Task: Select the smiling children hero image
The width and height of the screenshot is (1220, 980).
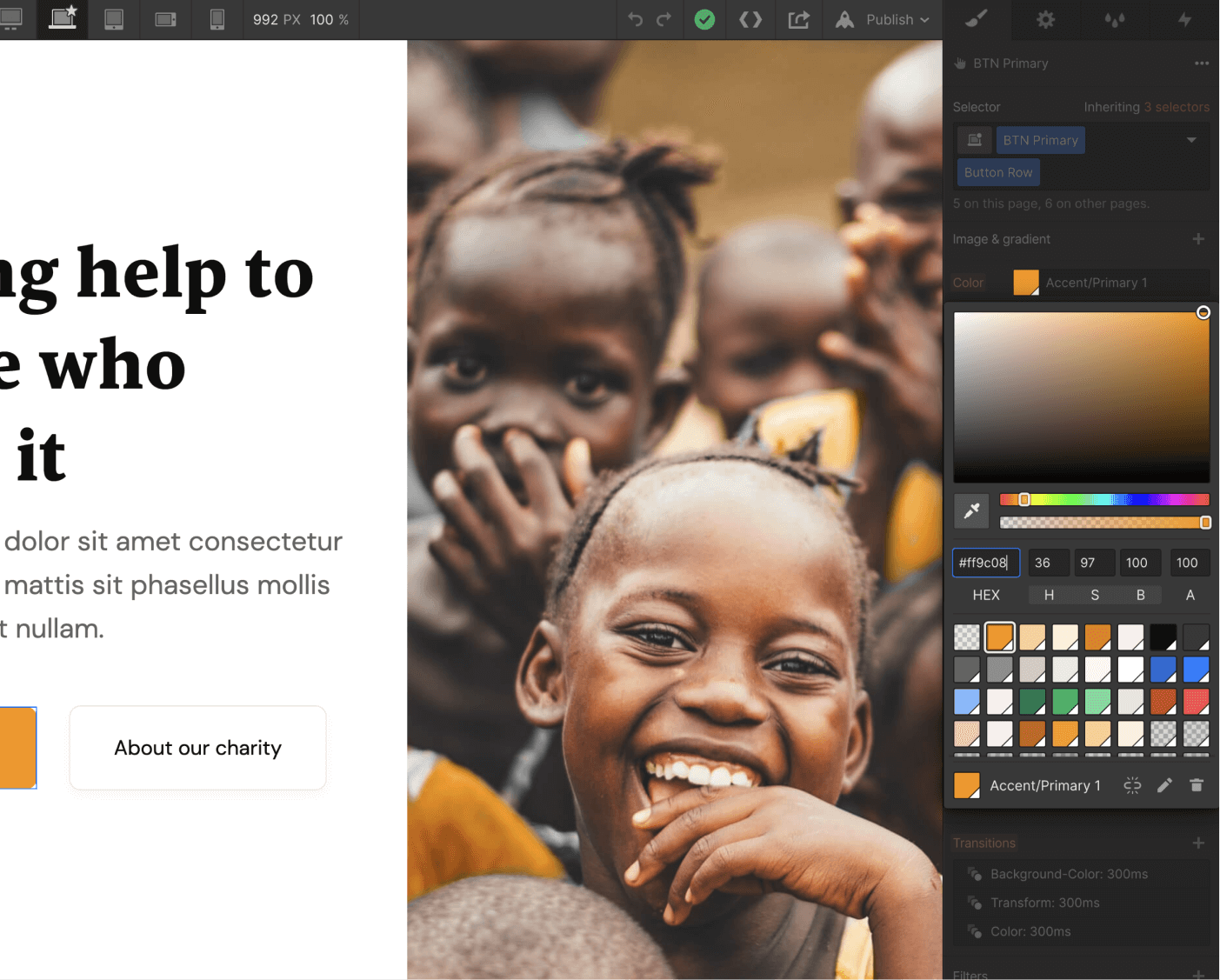Action: pyautogui.click(x=675, y=510)
